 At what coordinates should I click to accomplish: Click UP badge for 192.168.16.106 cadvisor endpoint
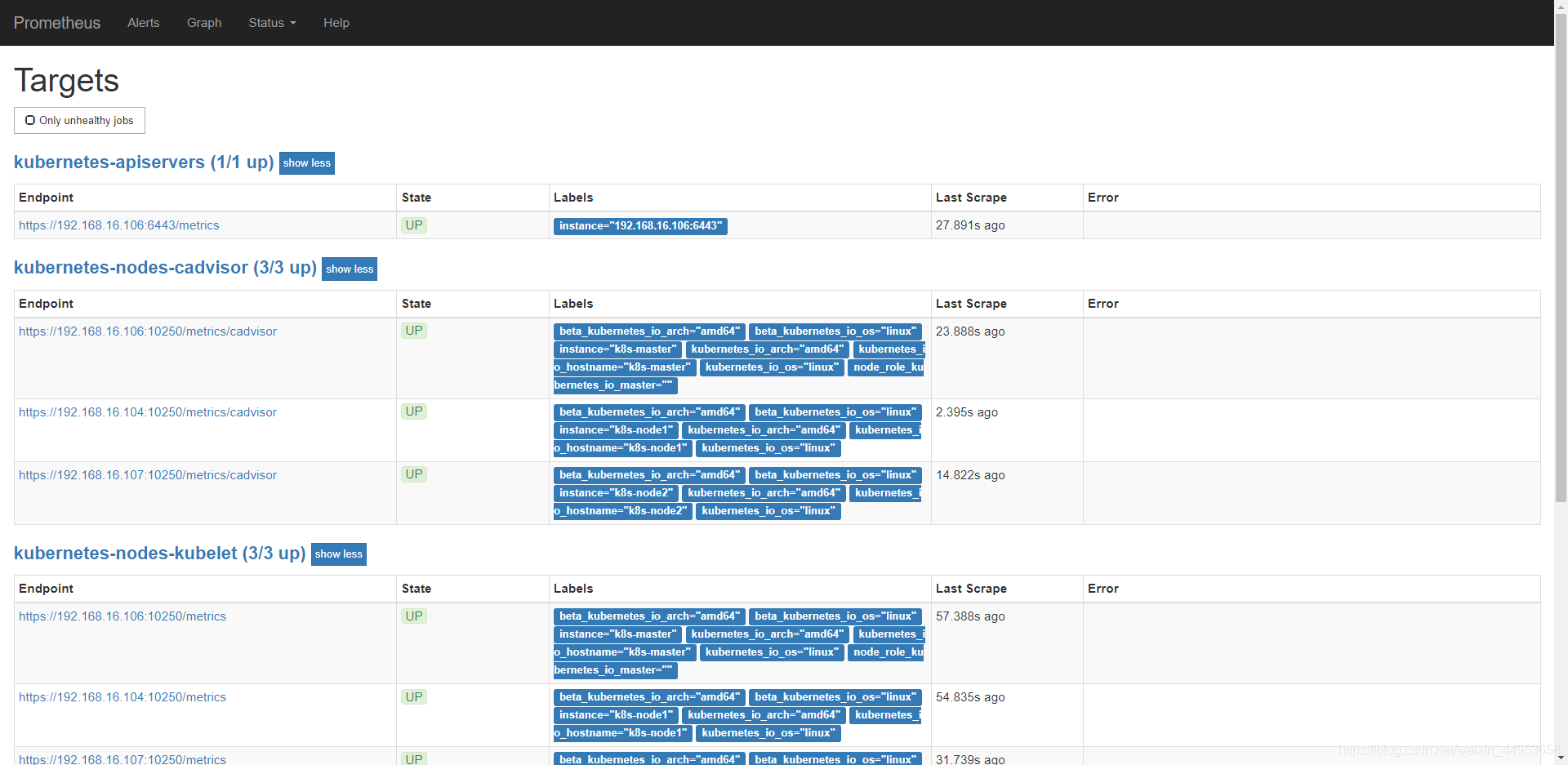point(414,331)
